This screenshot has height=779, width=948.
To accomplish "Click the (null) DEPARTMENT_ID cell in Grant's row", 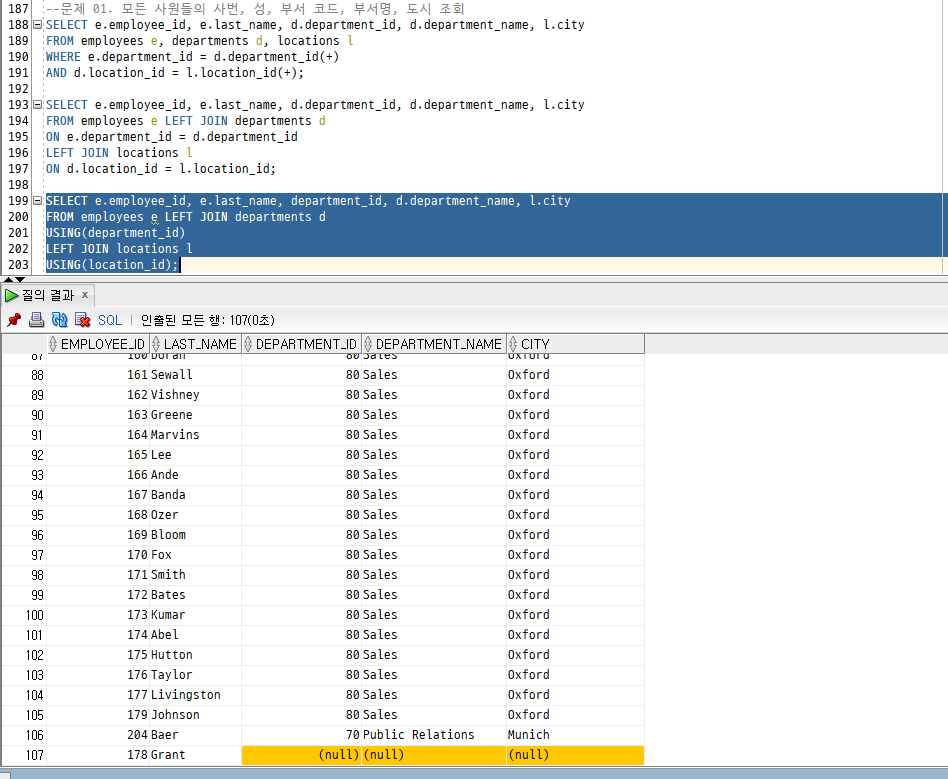I will (x=302, y=754).
